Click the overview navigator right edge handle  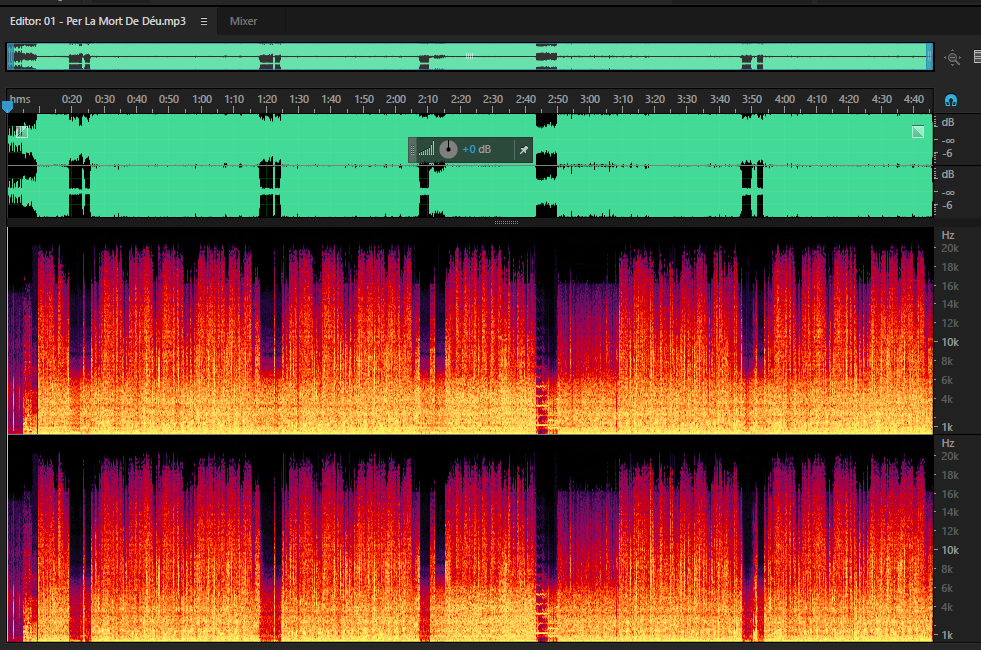(930, 57)
